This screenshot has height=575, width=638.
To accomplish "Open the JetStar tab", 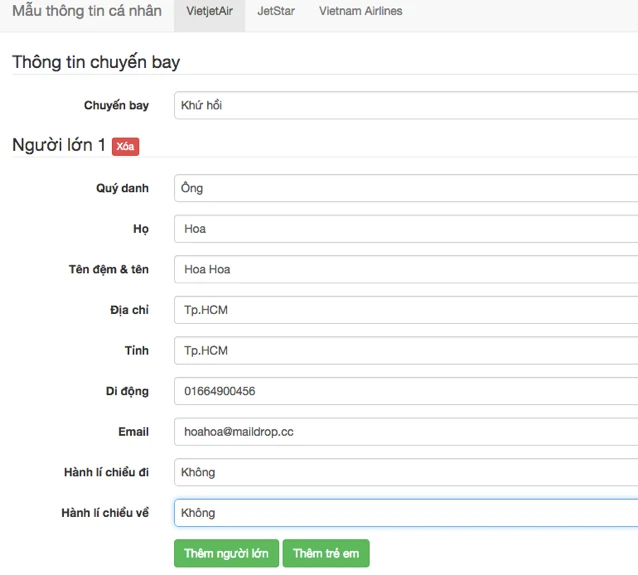I will click(x=276, y=11).
